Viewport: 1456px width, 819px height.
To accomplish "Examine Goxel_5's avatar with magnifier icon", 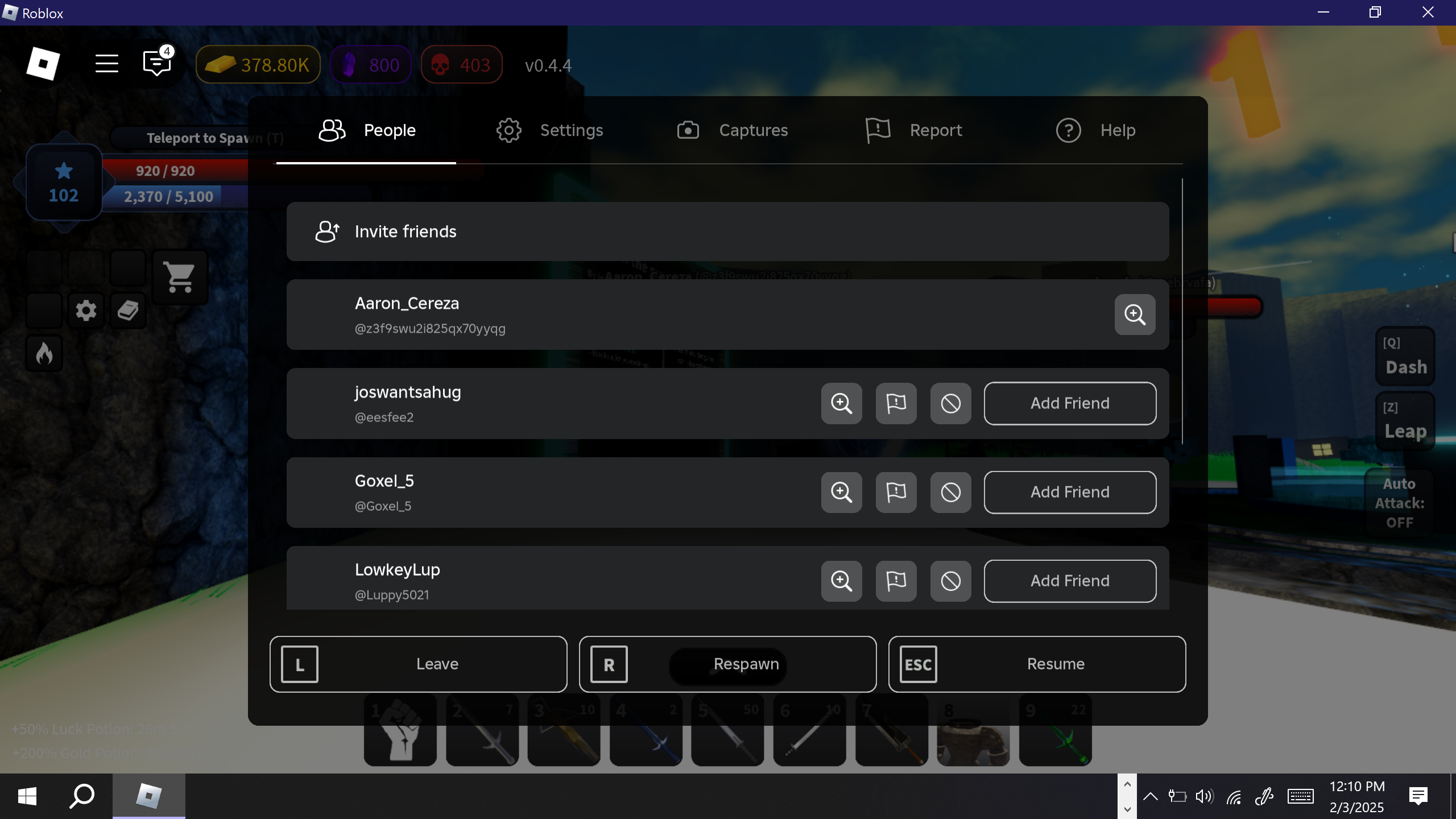I will click(841, 492).
